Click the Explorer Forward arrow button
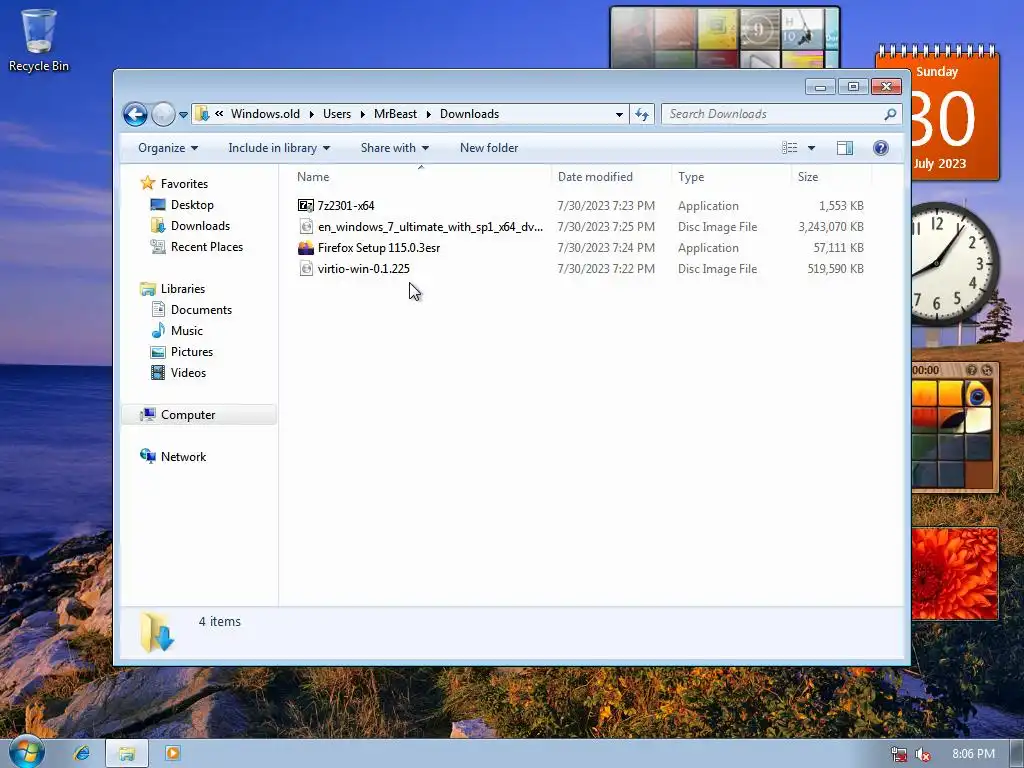 coord(163,114)
